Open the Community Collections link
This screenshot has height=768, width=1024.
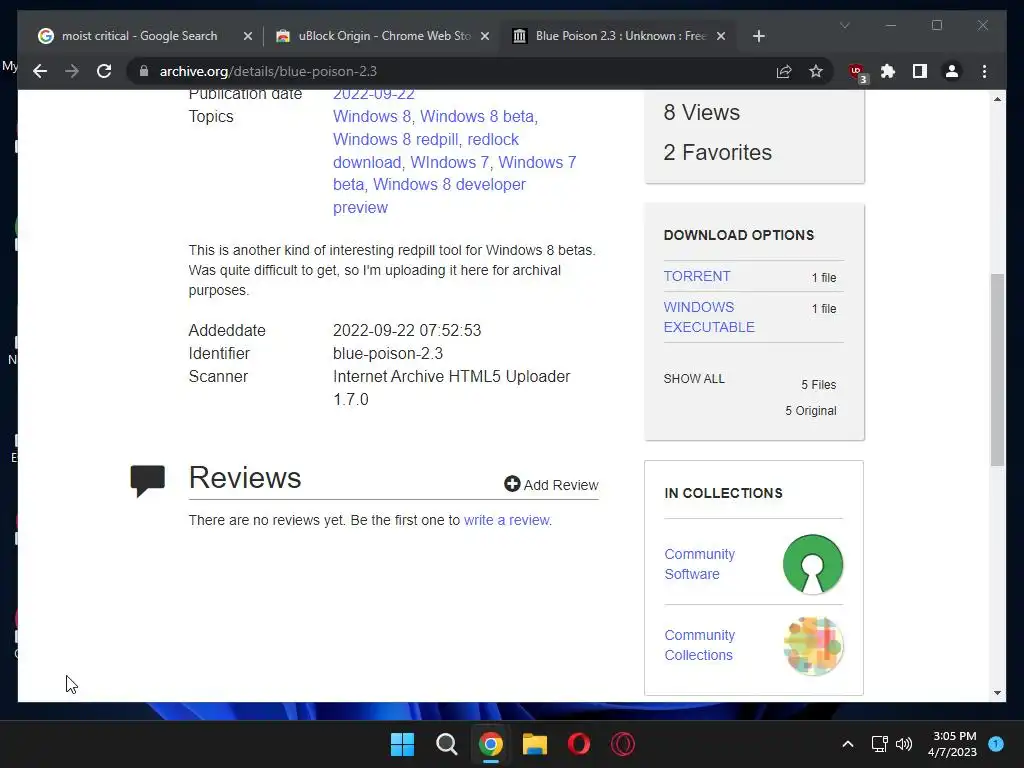pyautogui.click(x=699, y=645)
